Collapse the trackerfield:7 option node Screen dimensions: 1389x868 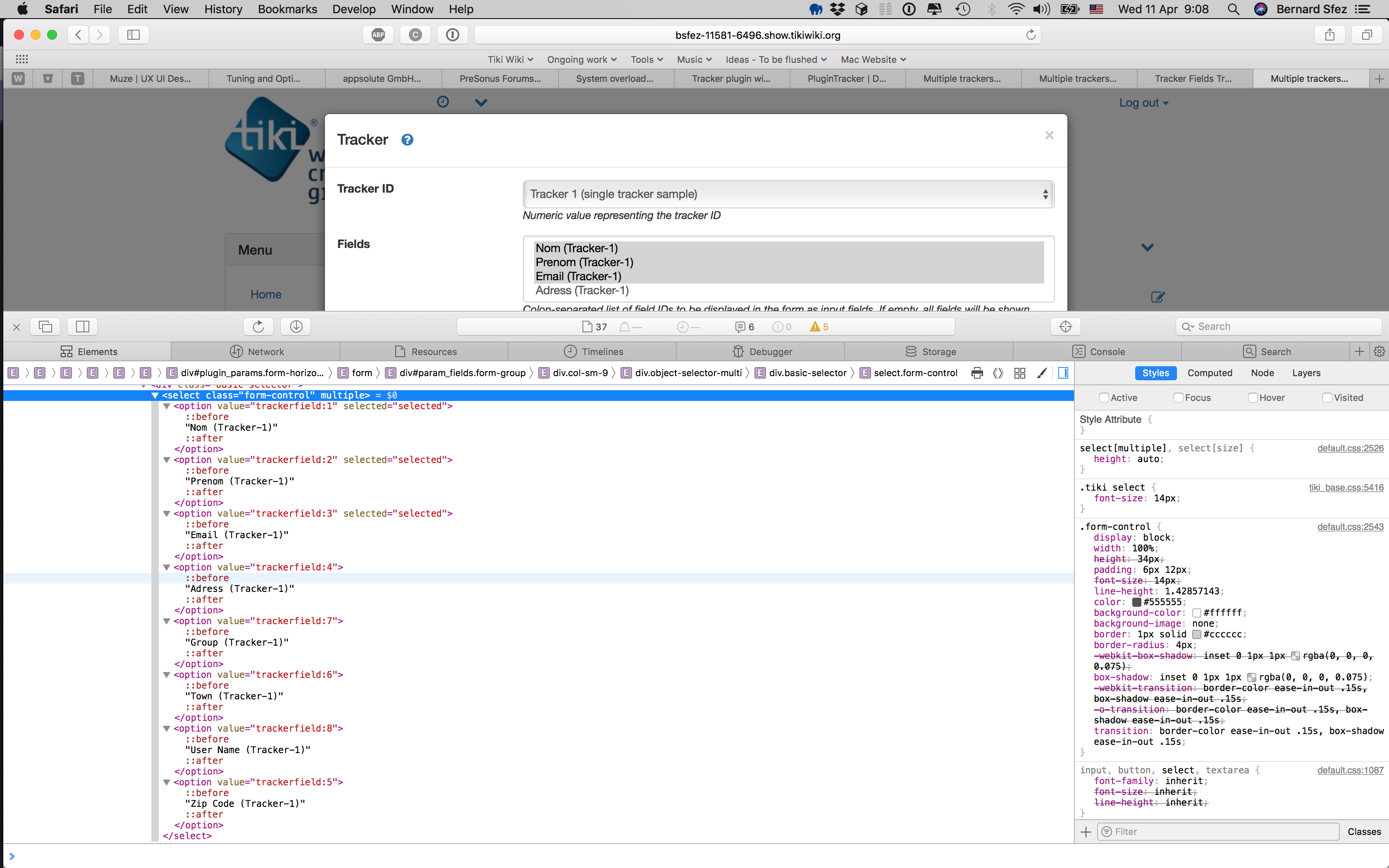click(x=167, y=621)
